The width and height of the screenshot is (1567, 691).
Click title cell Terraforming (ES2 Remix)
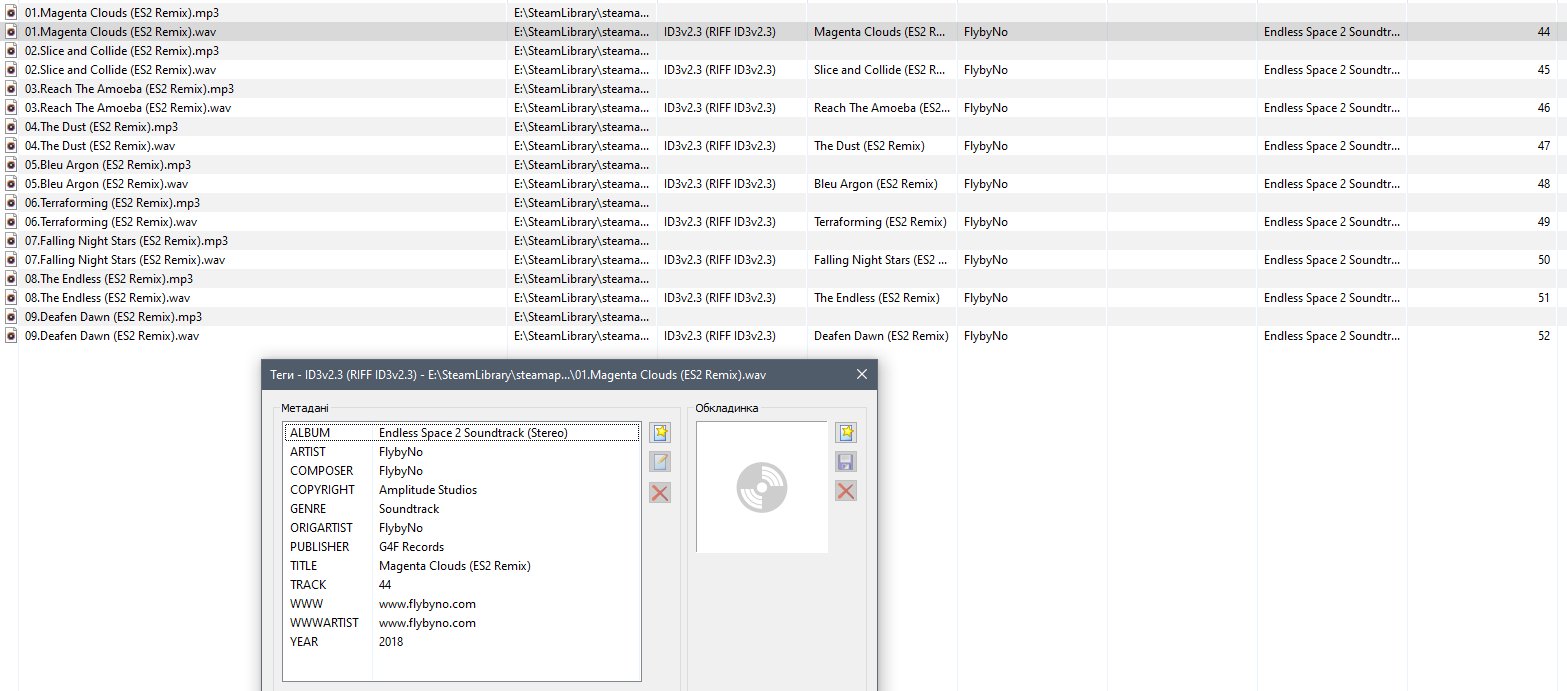coord(880,222)
